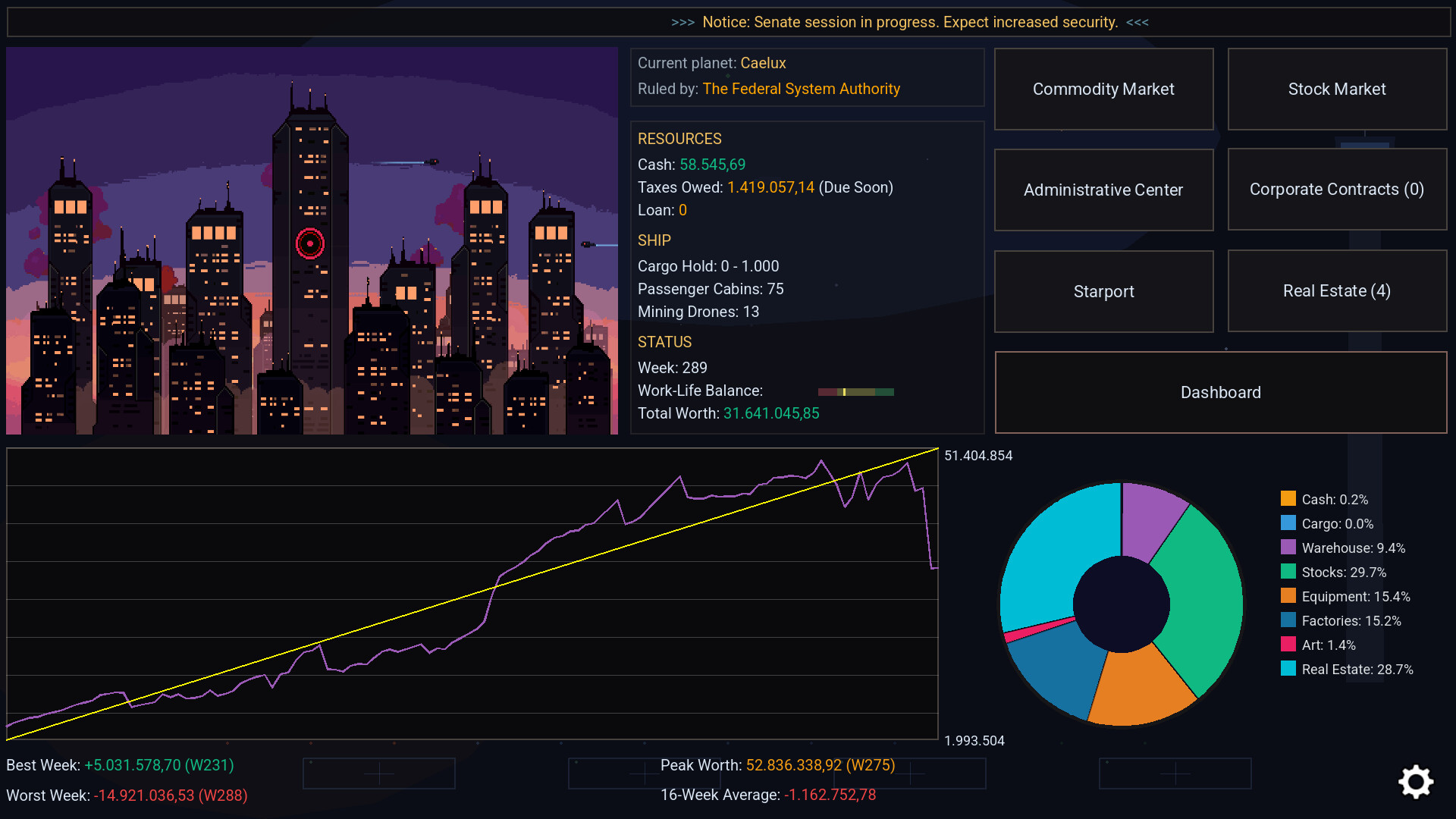
Task: Click the Cash orange legend swatch
Action: click(1288, 499)
